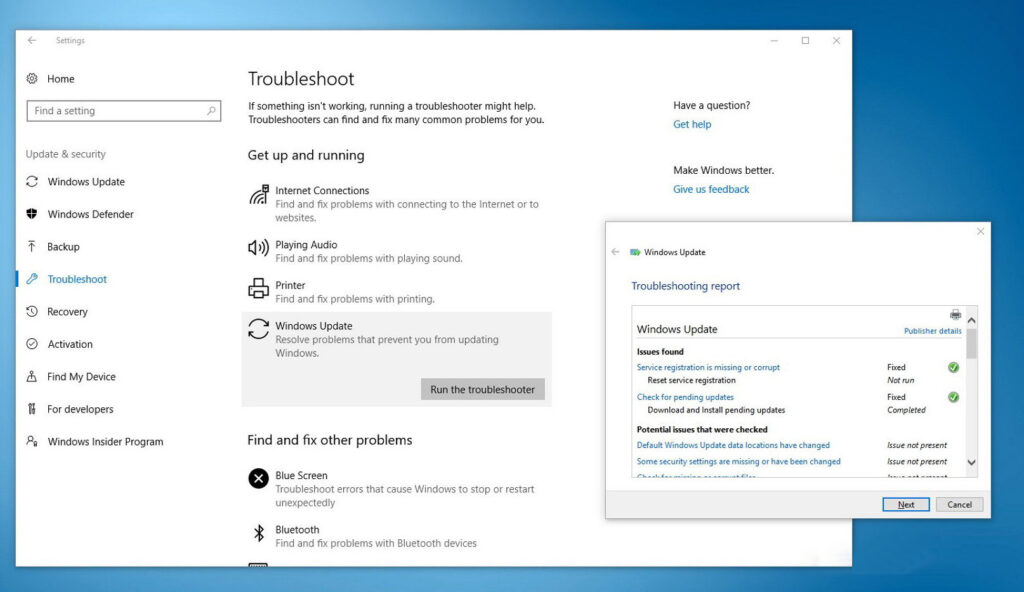
Task: Click the Blue Screen troubleshooter icon
Action: [x=258, y=479]
